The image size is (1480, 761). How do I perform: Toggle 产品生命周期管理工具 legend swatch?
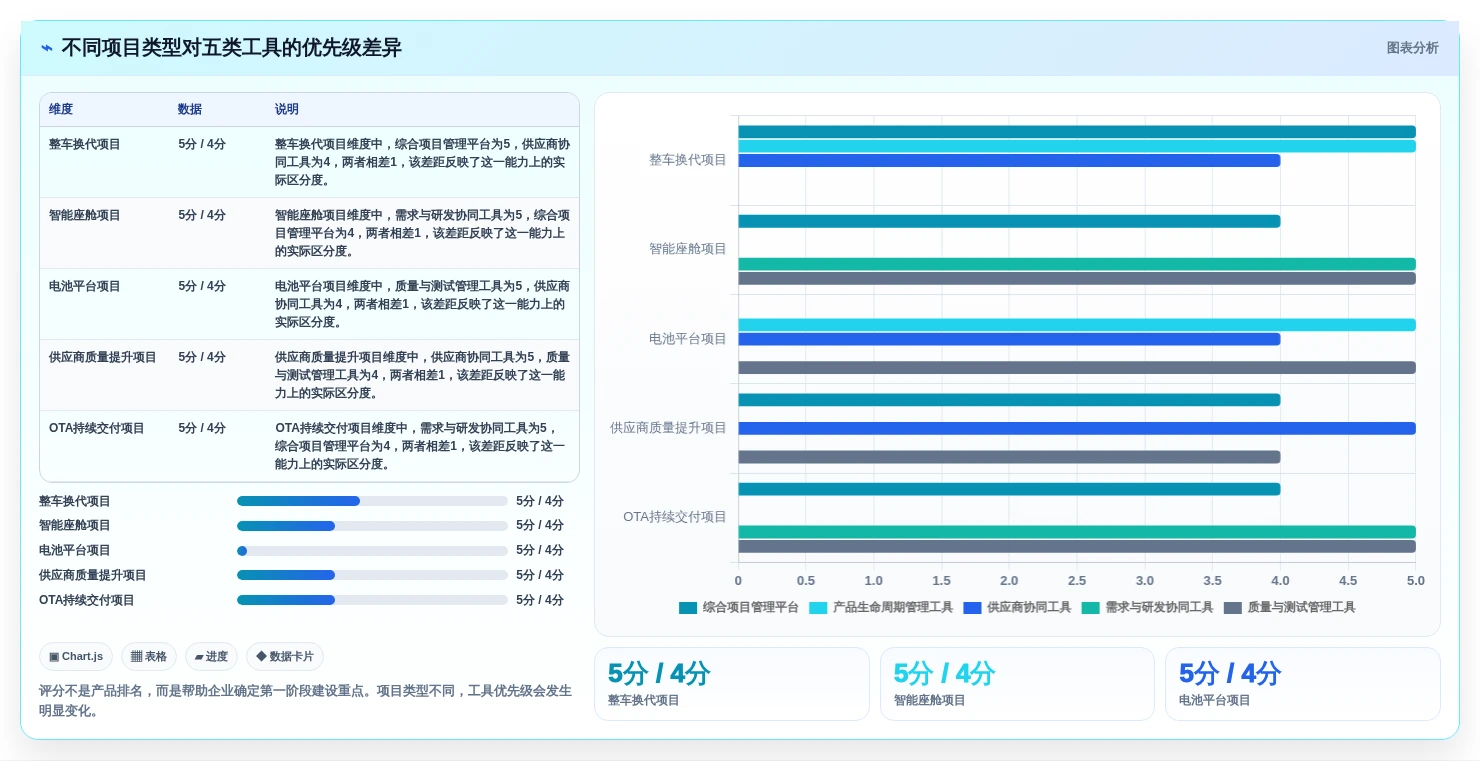818,607
